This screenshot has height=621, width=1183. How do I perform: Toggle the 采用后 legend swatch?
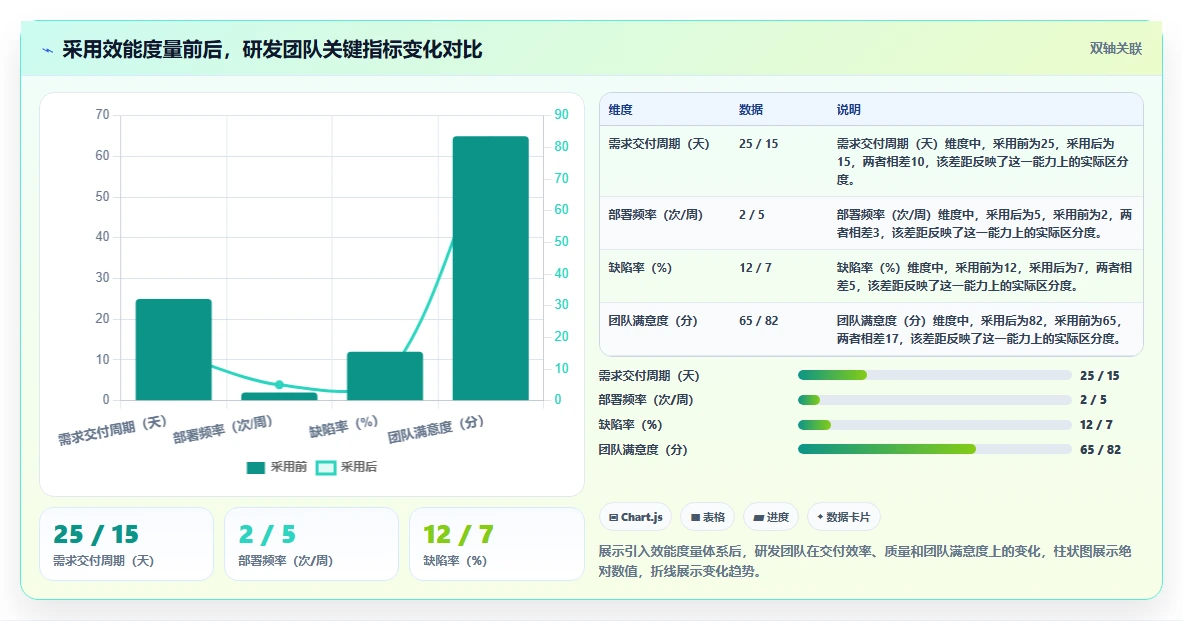[x=325, y=468]
